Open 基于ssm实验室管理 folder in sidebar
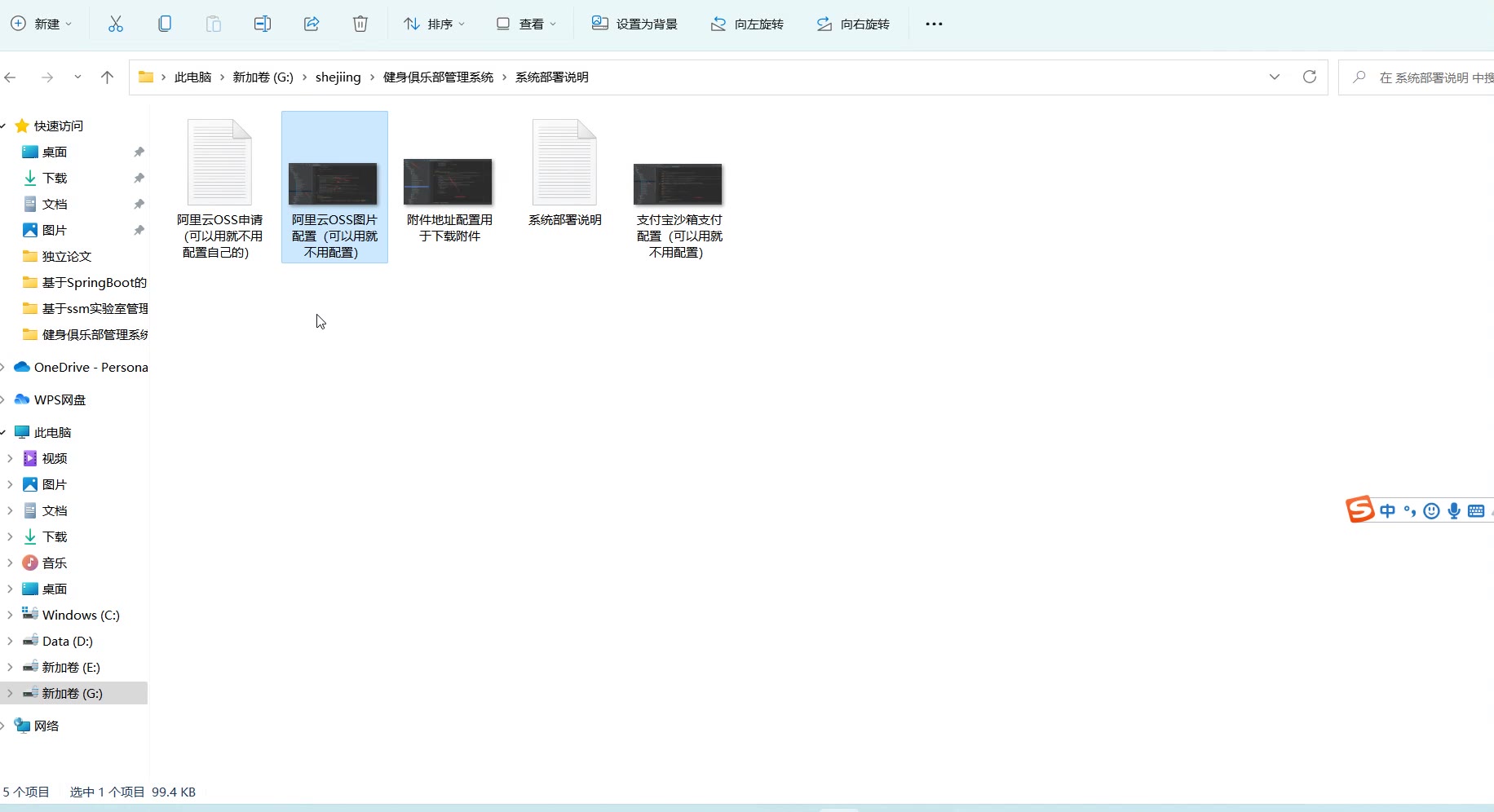This screenshot has width=1494, height=812. click(x=85, y=309)
